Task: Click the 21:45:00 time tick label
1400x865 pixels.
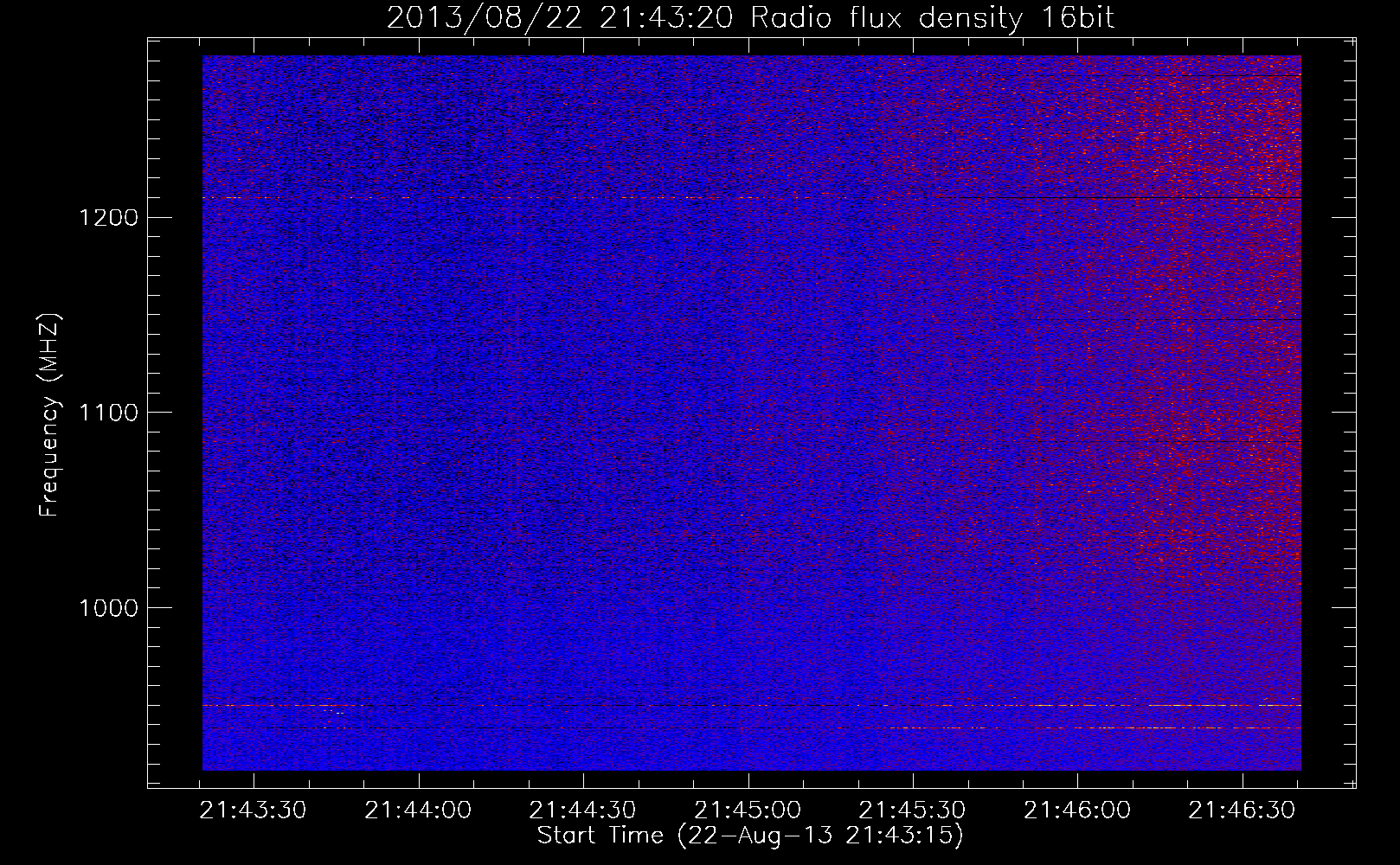Action: click(748, 811)
